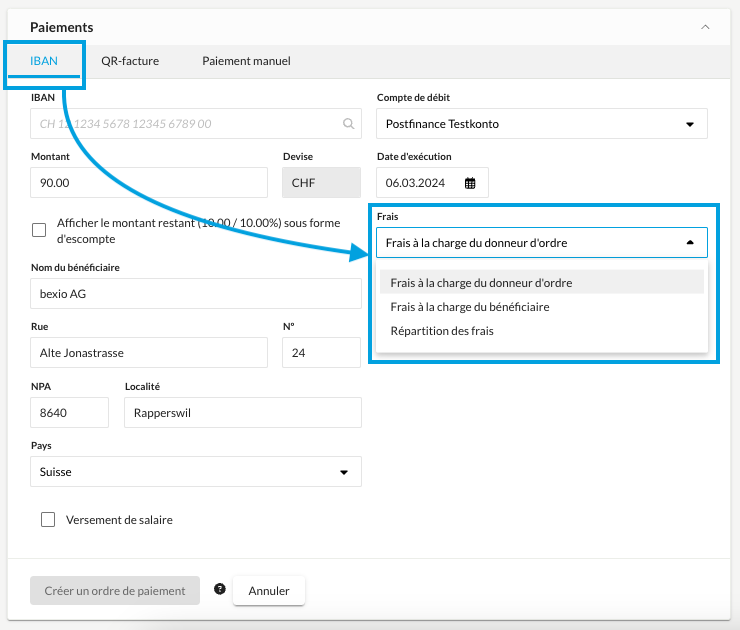
Task: Switch to the IBAN tab
Action: (44, 61)
